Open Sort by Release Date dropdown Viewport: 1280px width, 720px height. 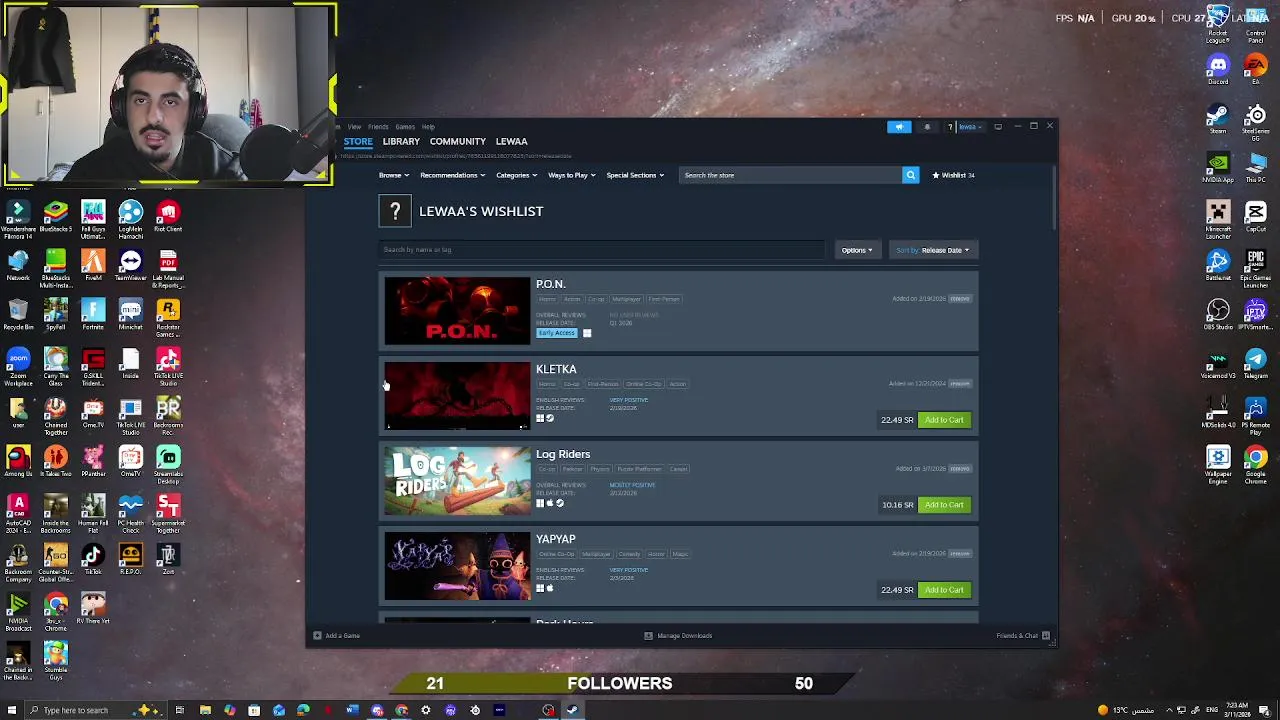pos(933,250)
